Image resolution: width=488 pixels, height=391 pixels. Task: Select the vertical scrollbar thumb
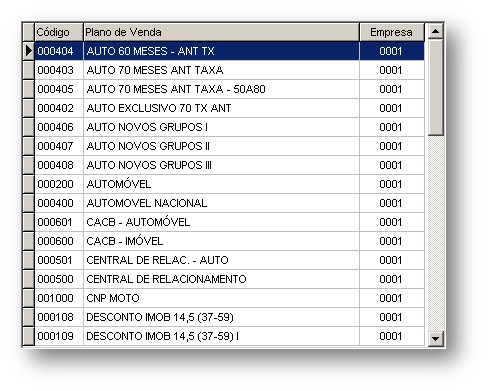[435, 87]
